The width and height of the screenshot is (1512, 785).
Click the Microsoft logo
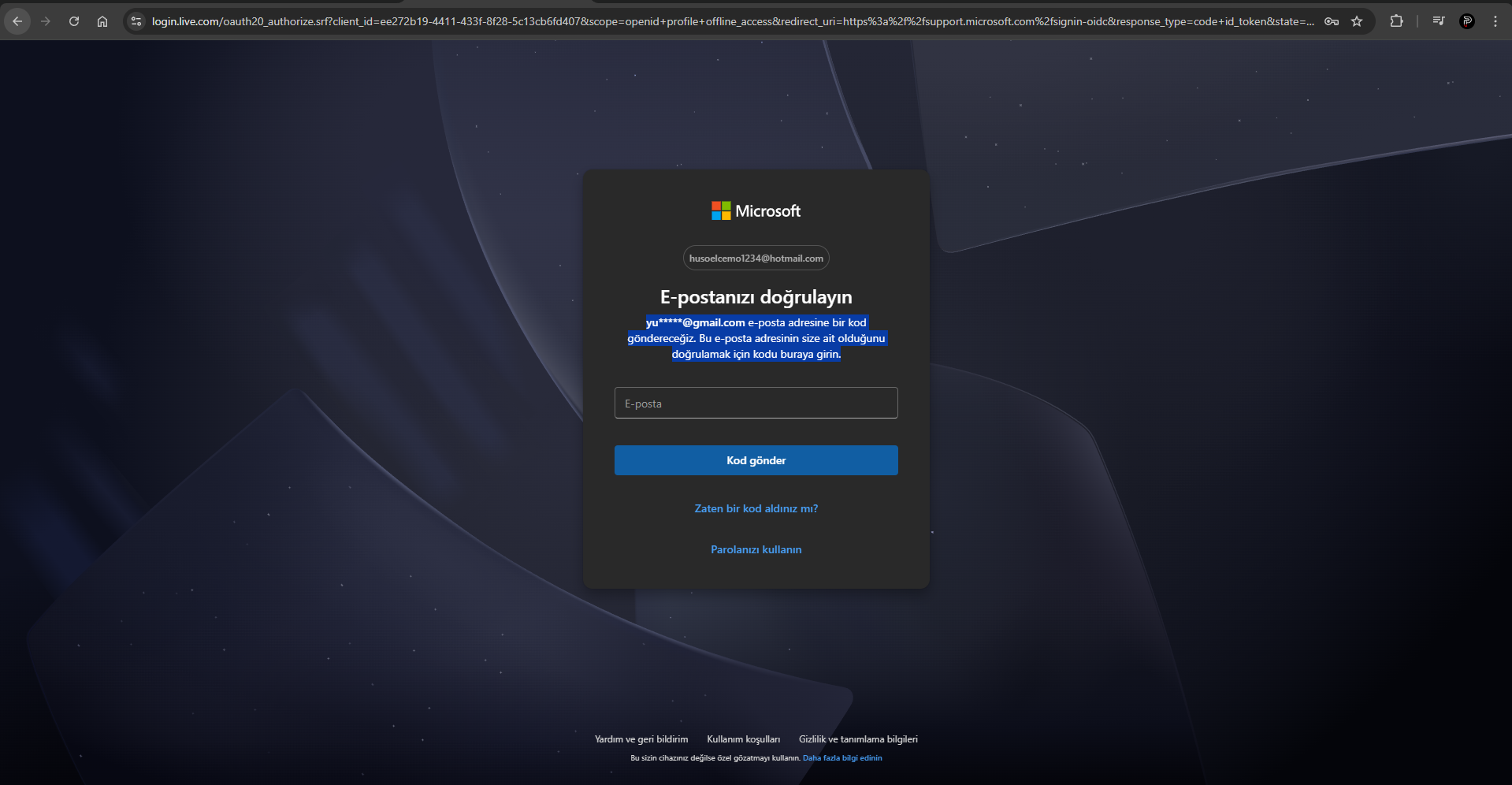(x=756, y=210)
